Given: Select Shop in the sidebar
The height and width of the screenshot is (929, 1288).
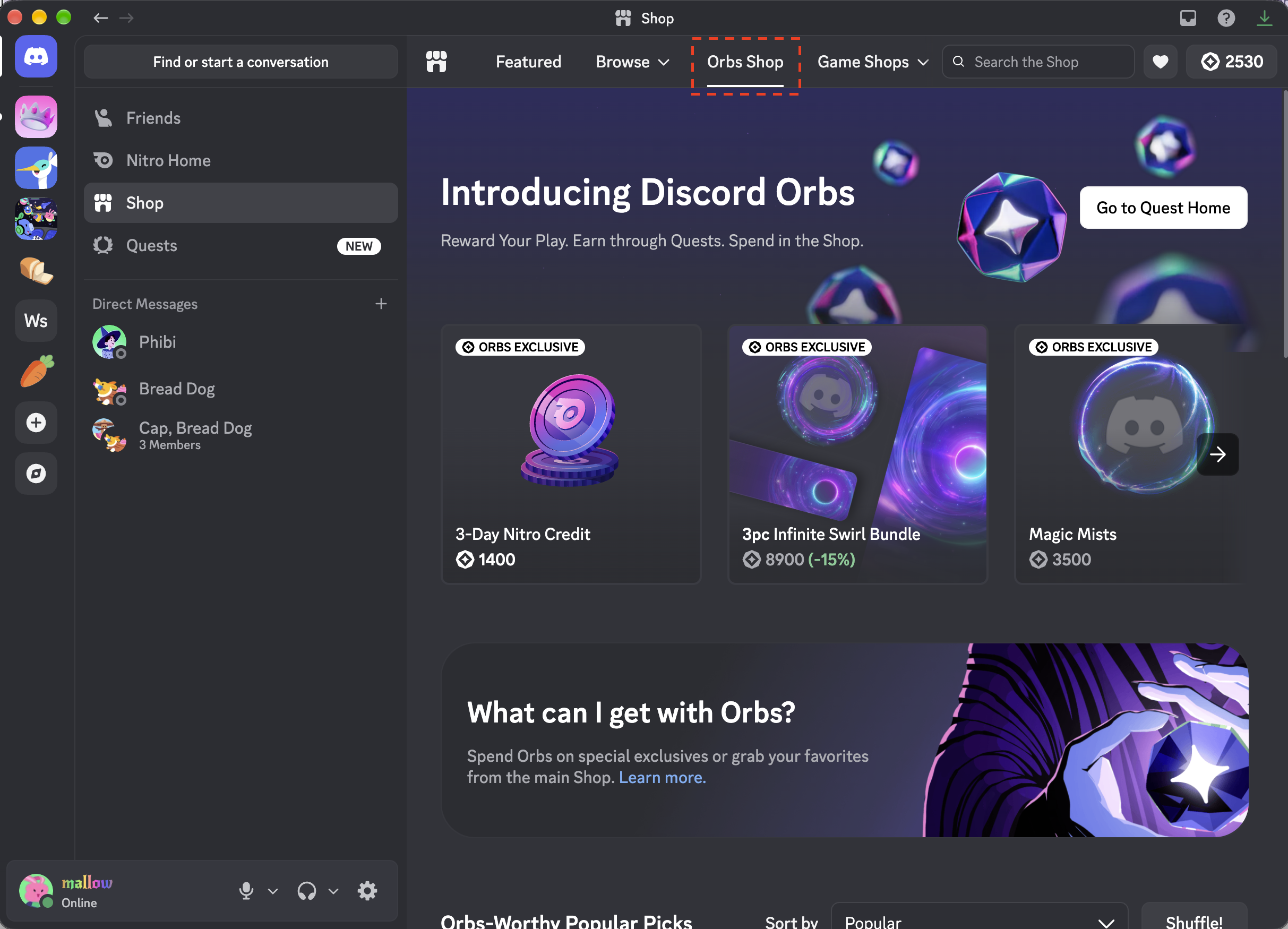Looking at the screenshot, I should (x=241, y=203).
